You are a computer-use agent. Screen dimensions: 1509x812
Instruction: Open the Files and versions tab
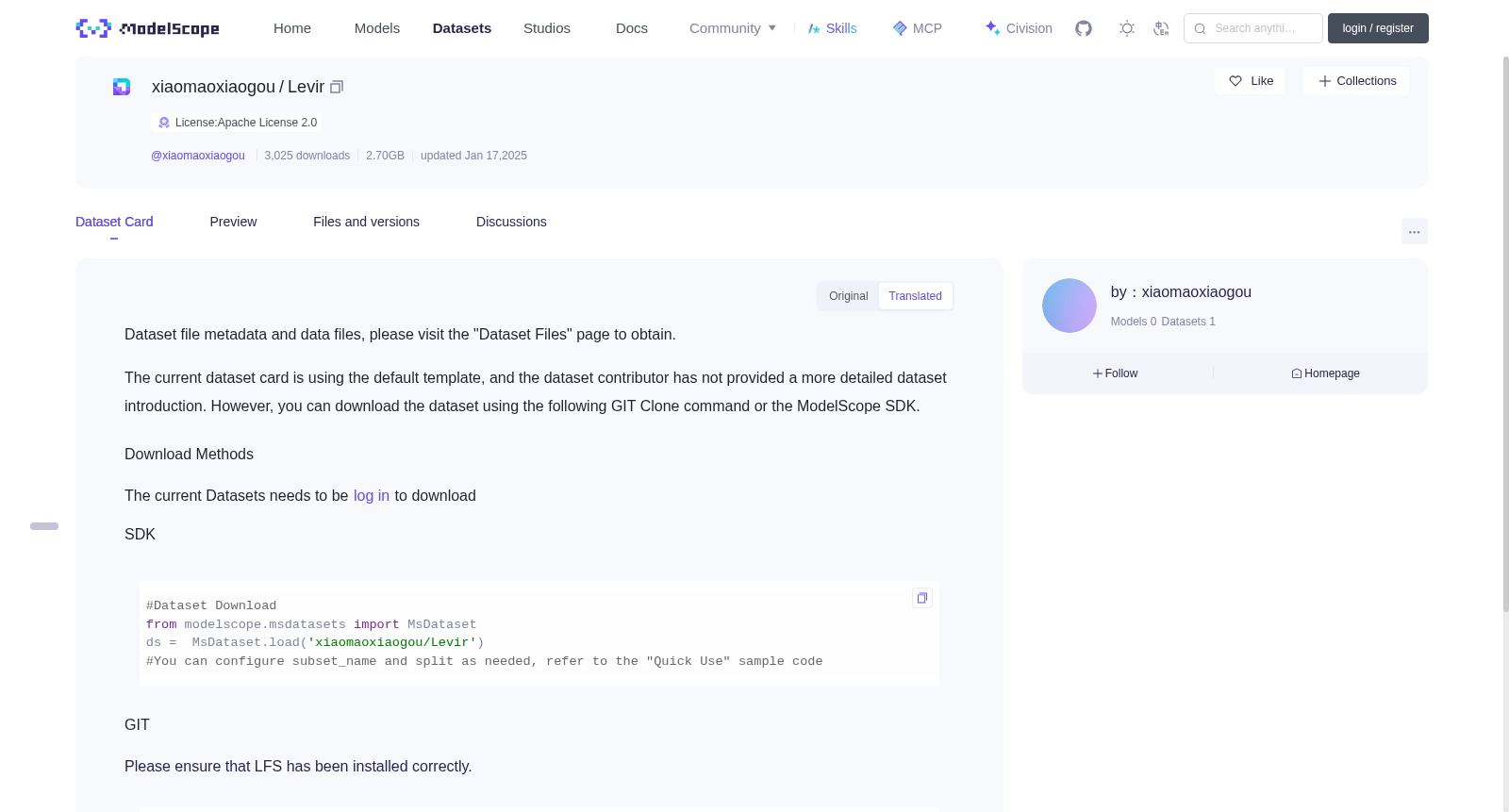pyautogui.click(x=366, y=222)
